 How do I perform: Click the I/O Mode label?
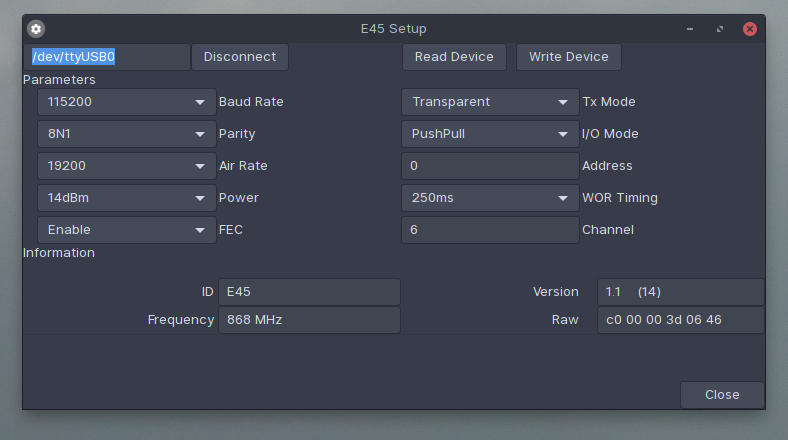(610, 134)
